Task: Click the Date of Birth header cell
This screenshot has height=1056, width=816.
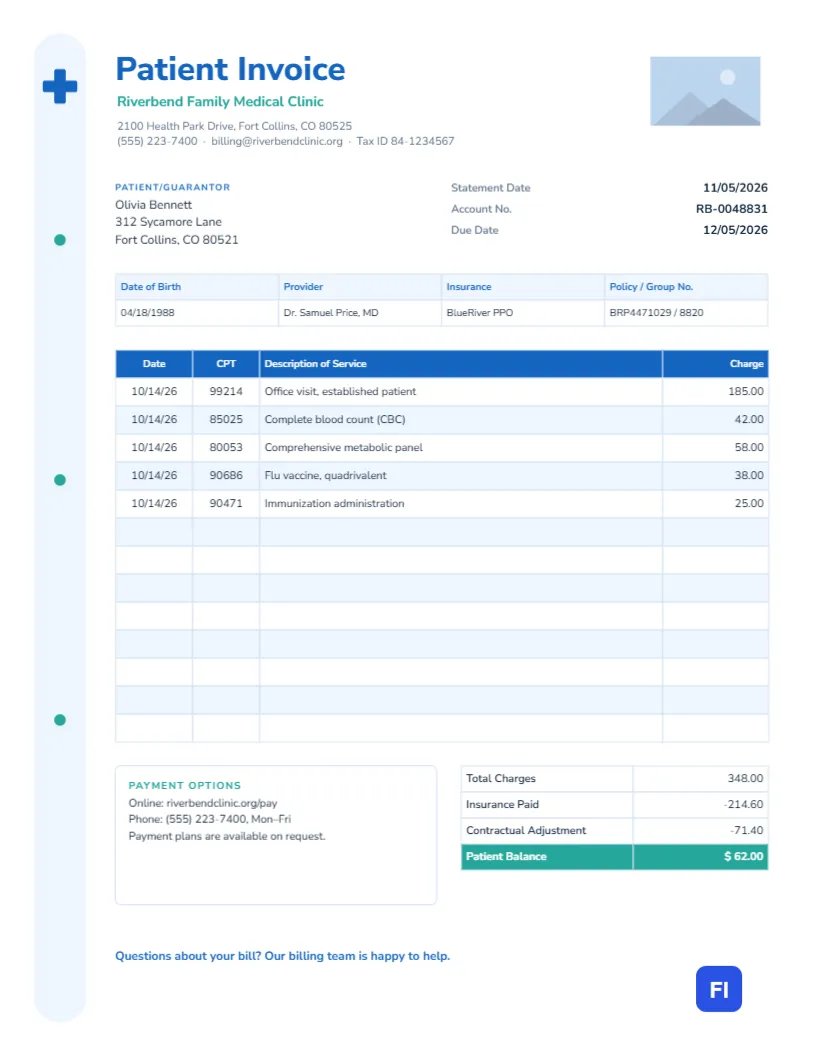Action: (x=197, y=287)
